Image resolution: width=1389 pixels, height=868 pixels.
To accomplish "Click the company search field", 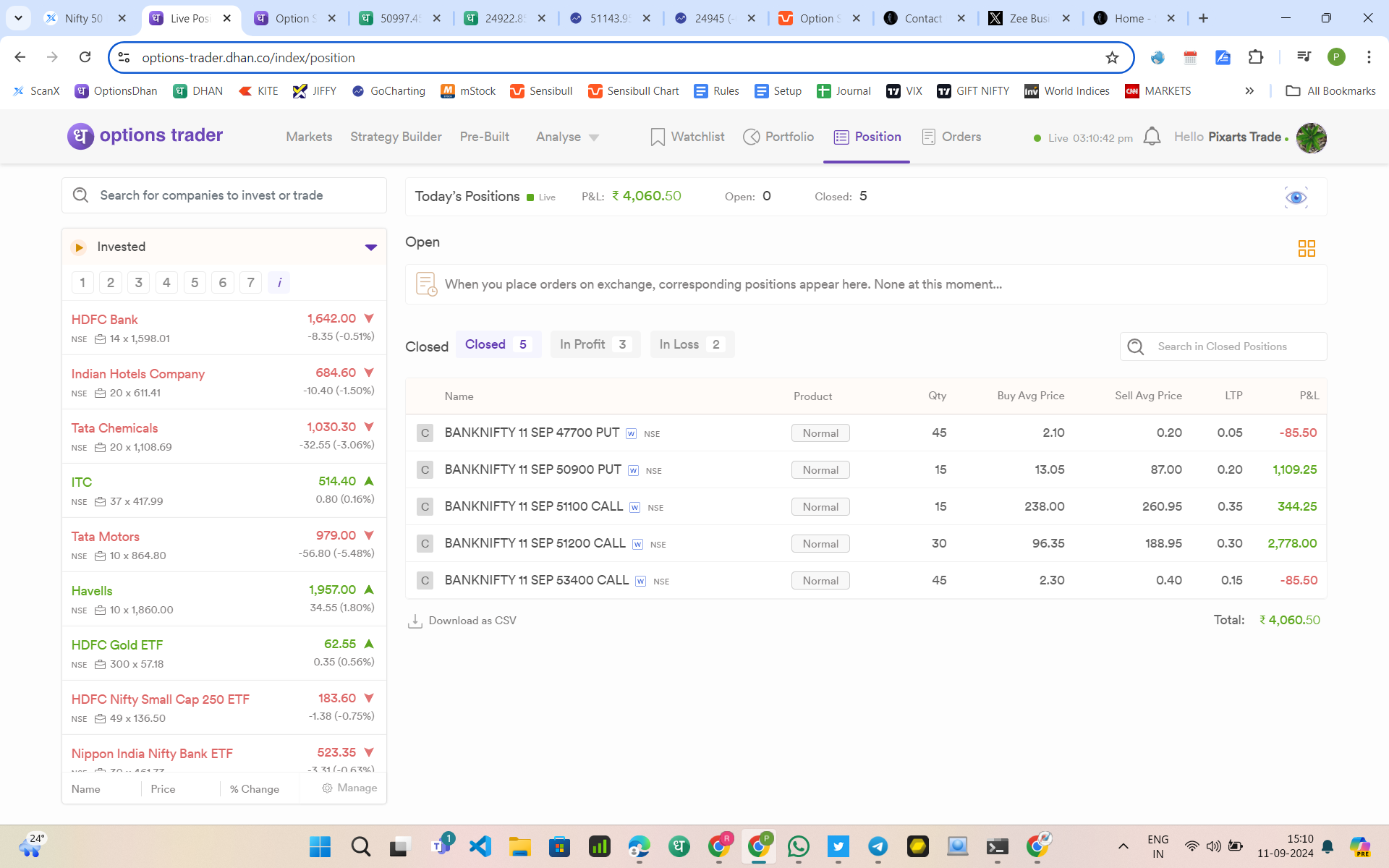I will 224,195.
